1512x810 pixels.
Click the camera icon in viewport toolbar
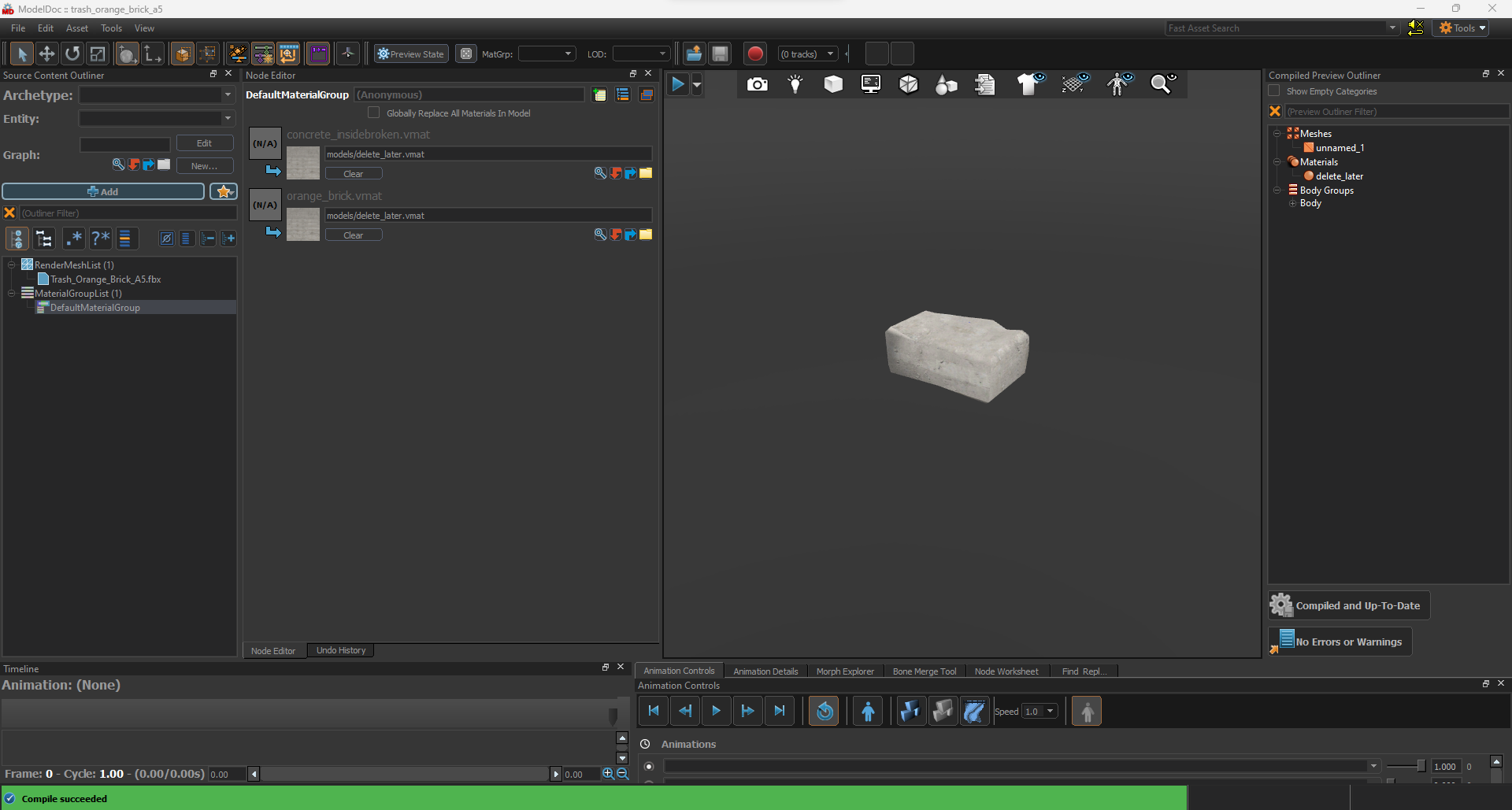757,84
